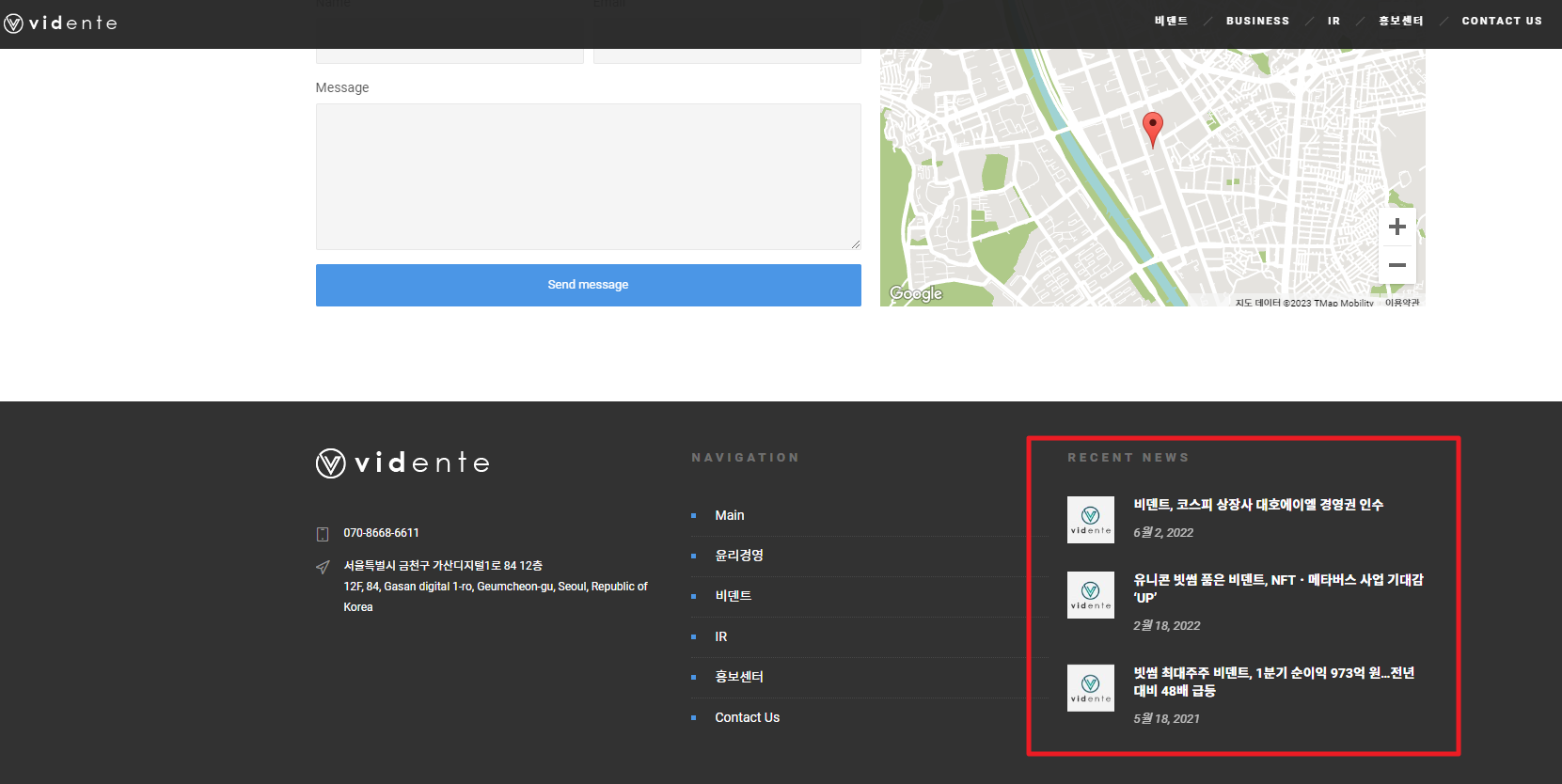Click the Google logo on map

(916, 293)
